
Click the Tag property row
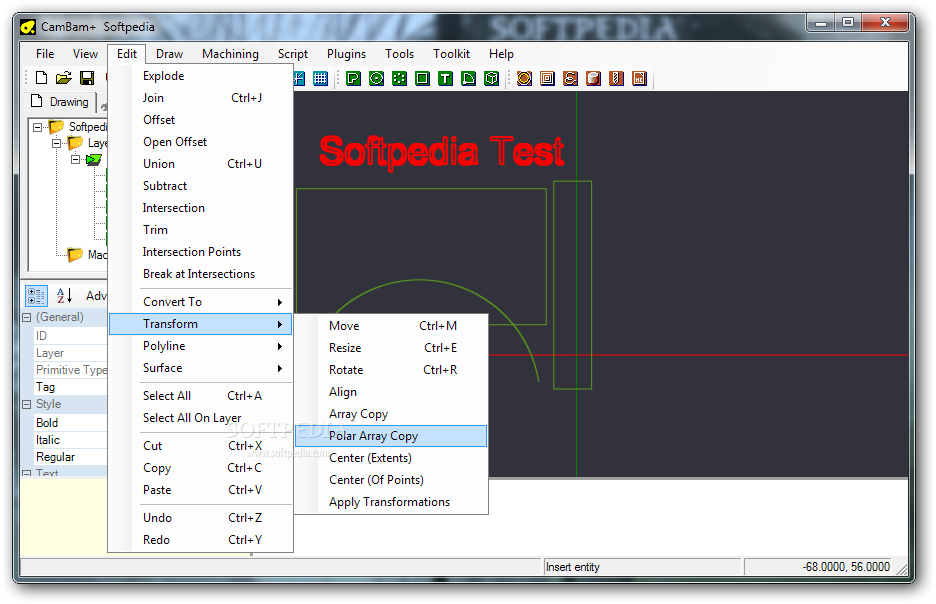tap(70, 387)
